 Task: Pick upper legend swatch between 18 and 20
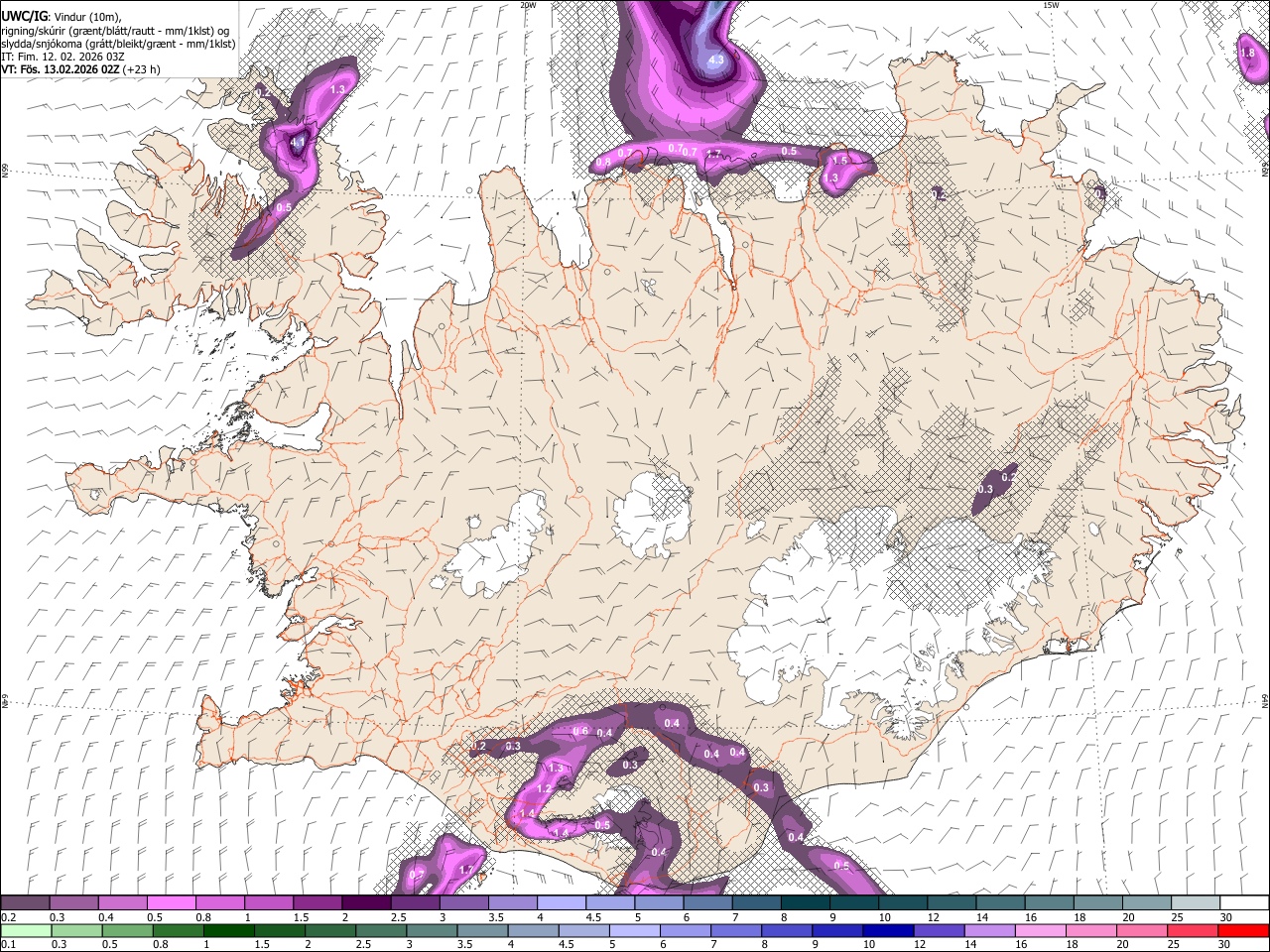1099,902
